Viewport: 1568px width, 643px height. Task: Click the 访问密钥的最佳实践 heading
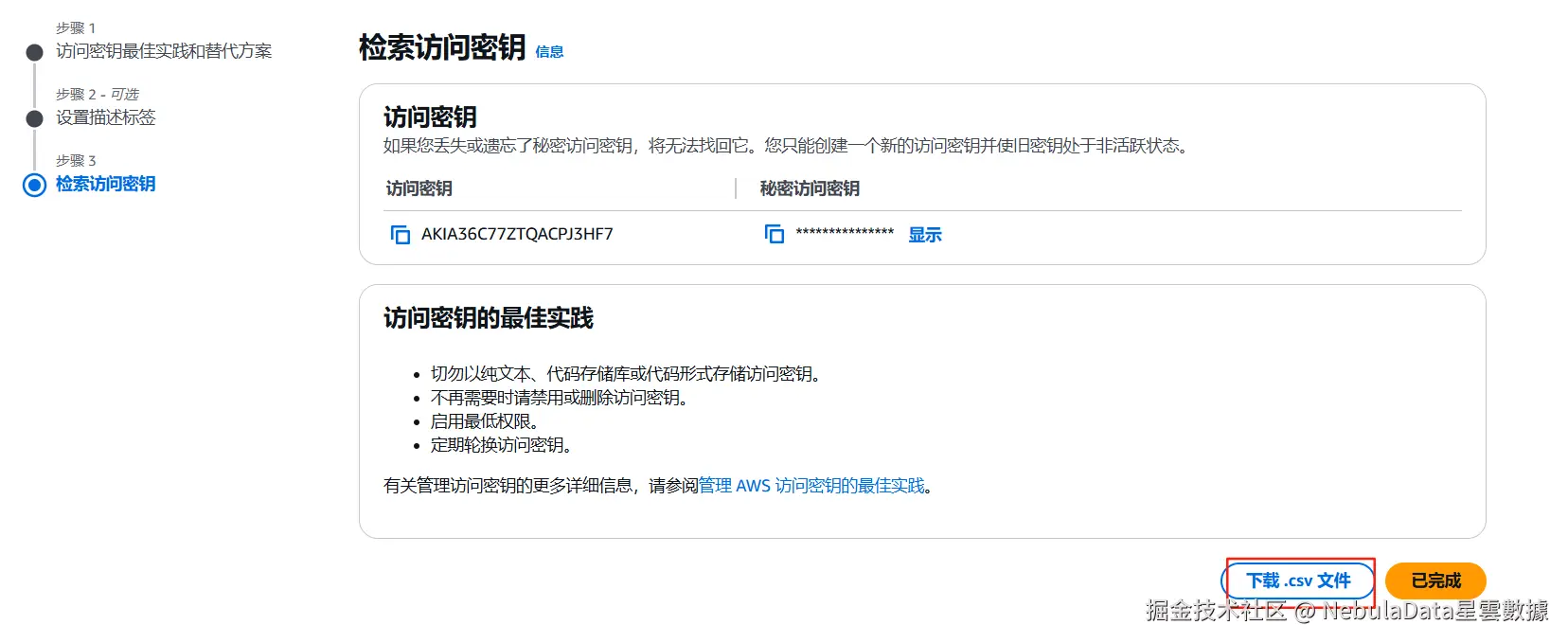pos(489,318)
